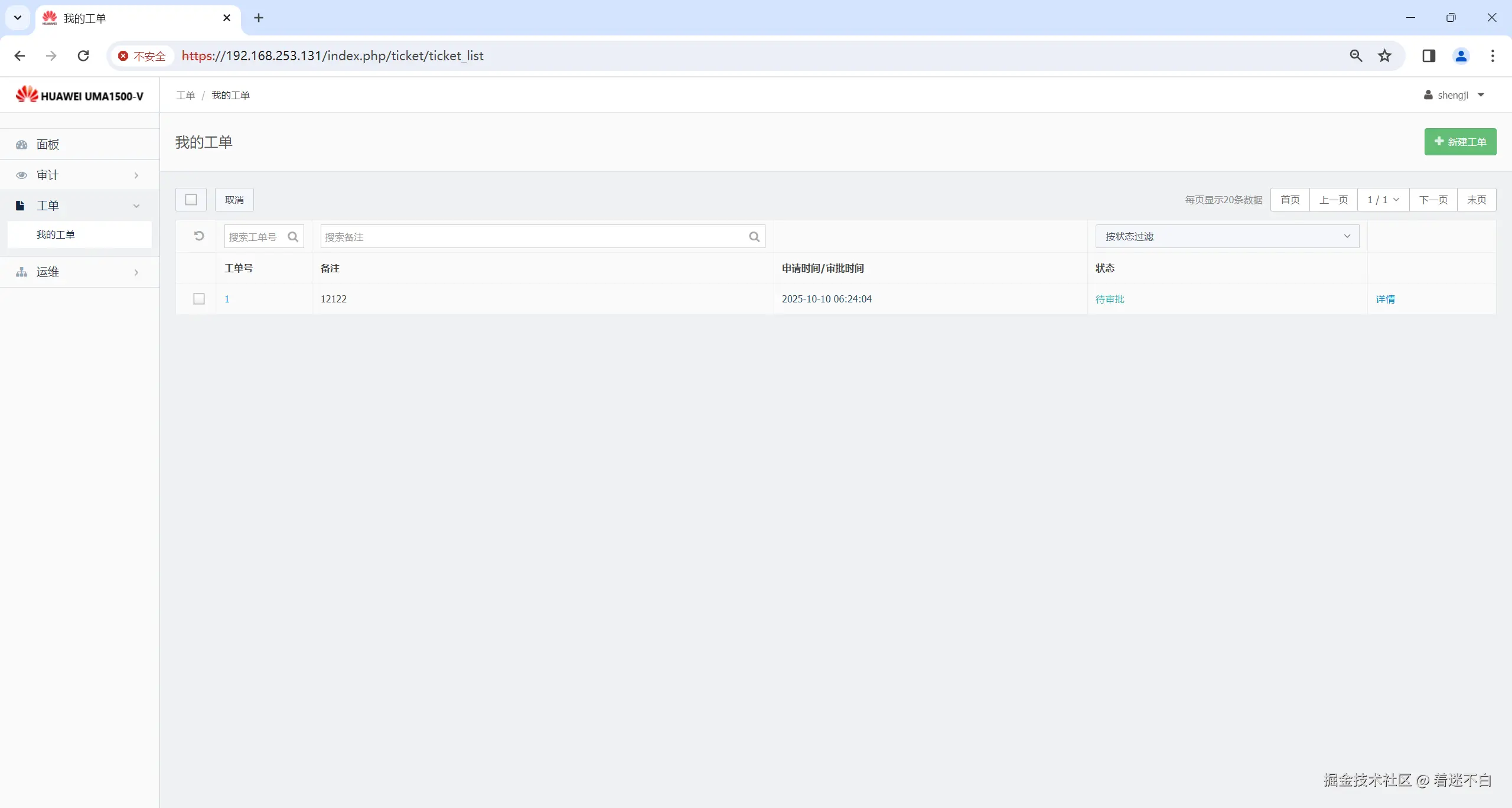Click the reload page icon
The width and height of the screenshot is (1512, 808).
(x=83, y=56)
